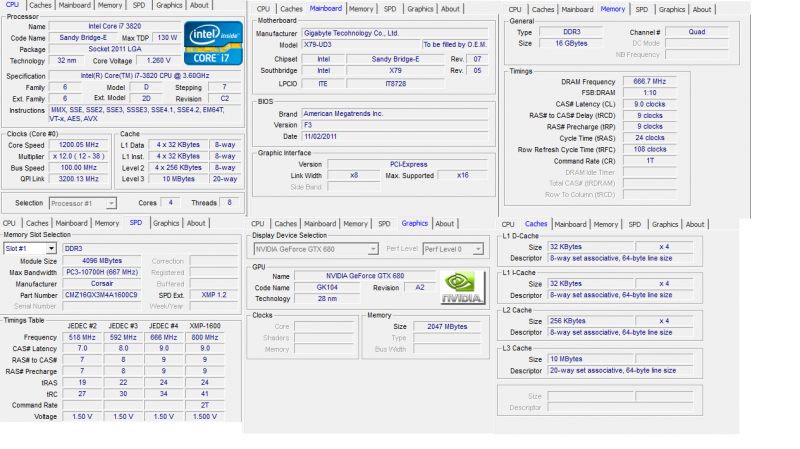
Task: Switch to CPU tab in the Motherboard info window
Action: click(x=263, y=9)
